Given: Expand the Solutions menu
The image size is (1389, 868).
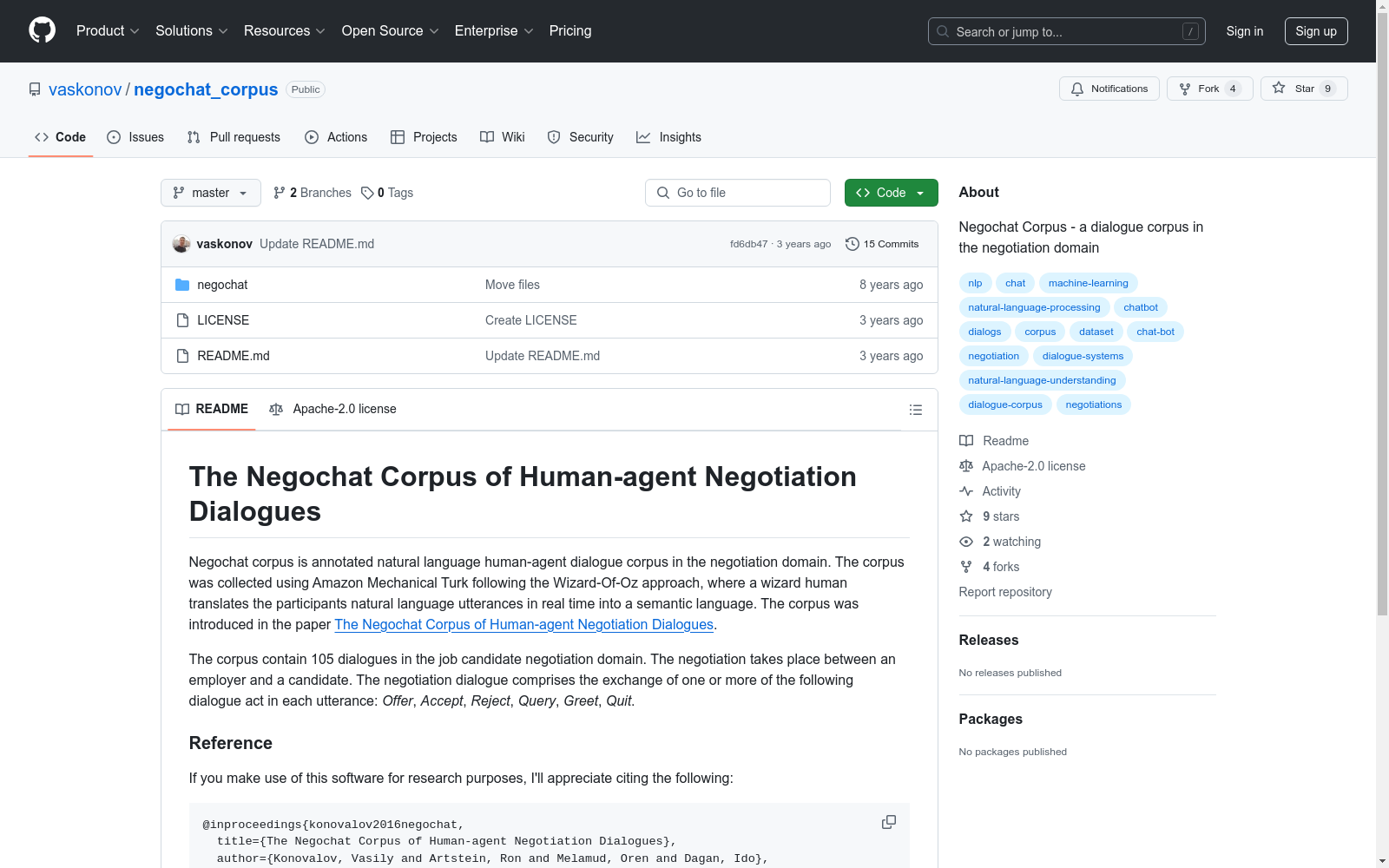Looking at the screenshot, I should click(x=192, y=31).
